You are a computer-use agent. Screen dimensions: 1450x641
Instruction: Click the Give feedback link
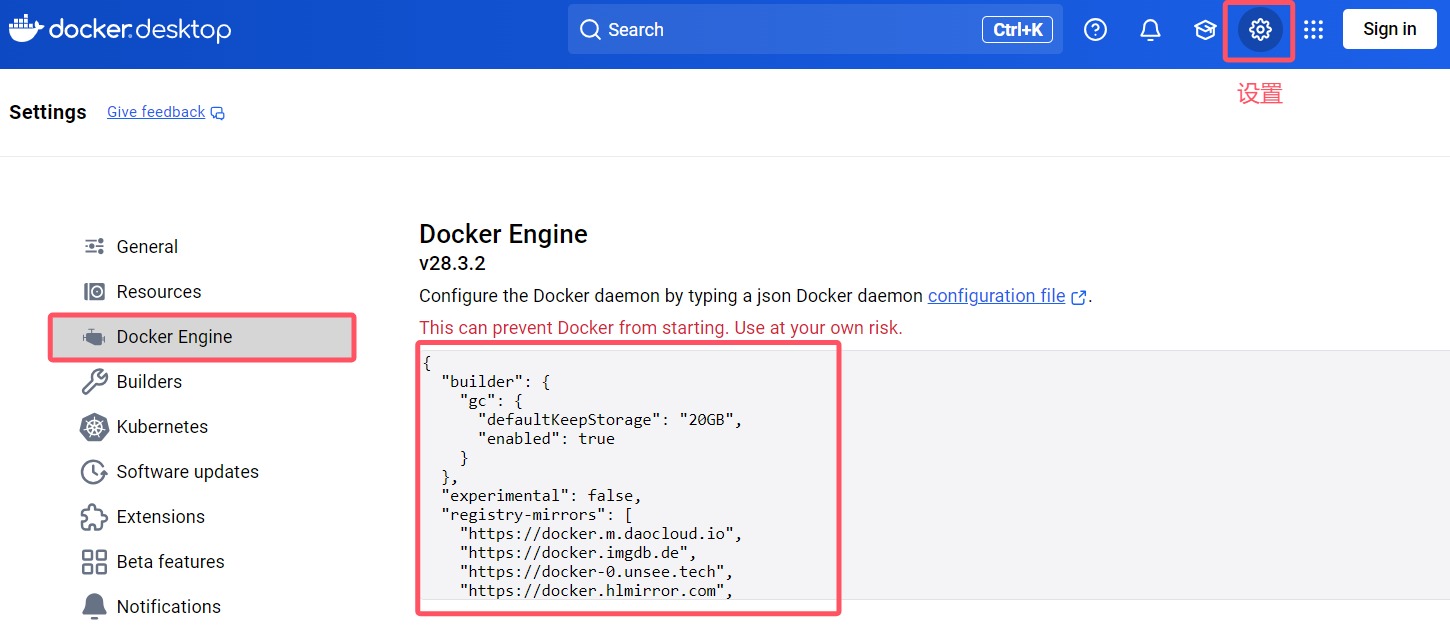(x=156, y=112)
